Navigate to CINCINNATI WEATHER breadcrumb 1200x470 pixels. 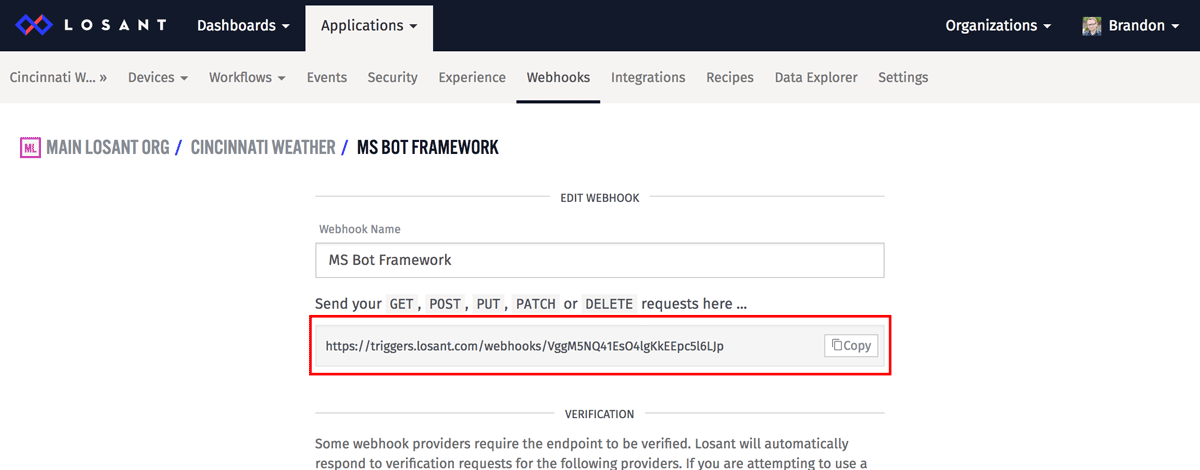[x=263, y=148]
